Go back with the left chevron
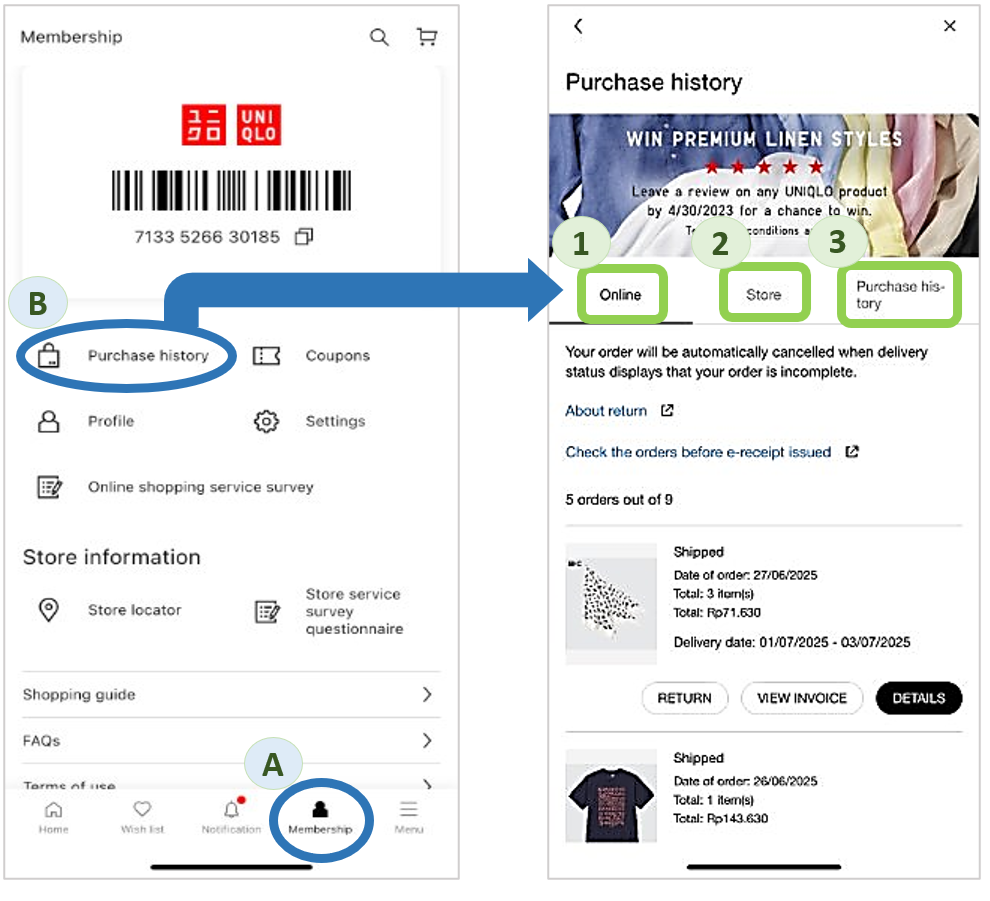Screen dimensions: 990x901 (578, 27)
